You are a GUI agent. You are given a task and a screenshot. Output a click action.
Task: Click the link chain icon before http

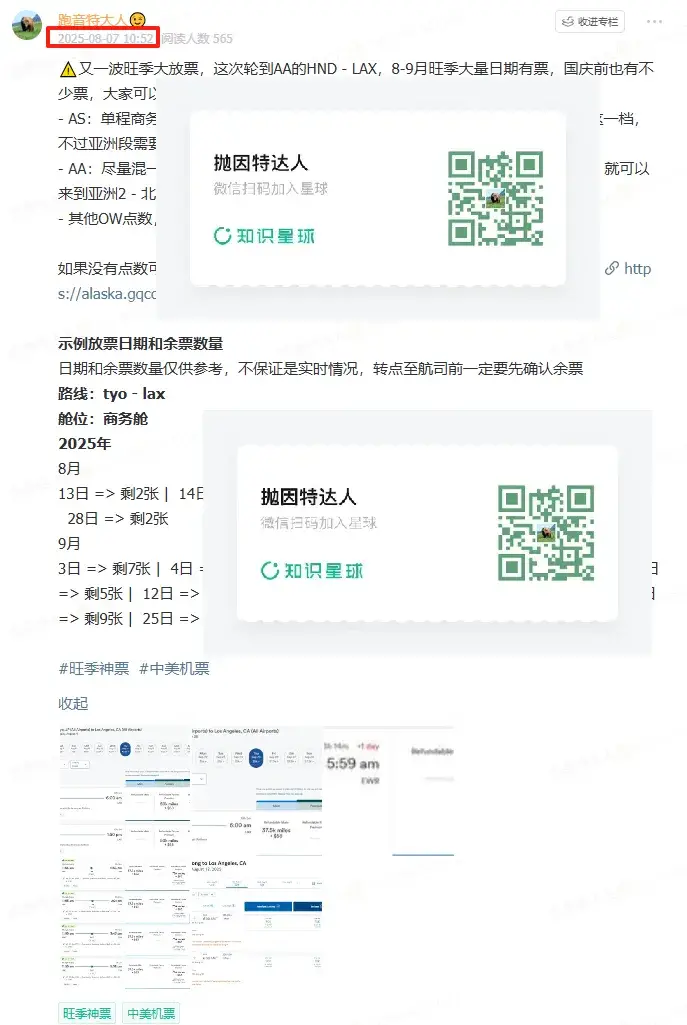pyautogui.click(x=612, y=268)
